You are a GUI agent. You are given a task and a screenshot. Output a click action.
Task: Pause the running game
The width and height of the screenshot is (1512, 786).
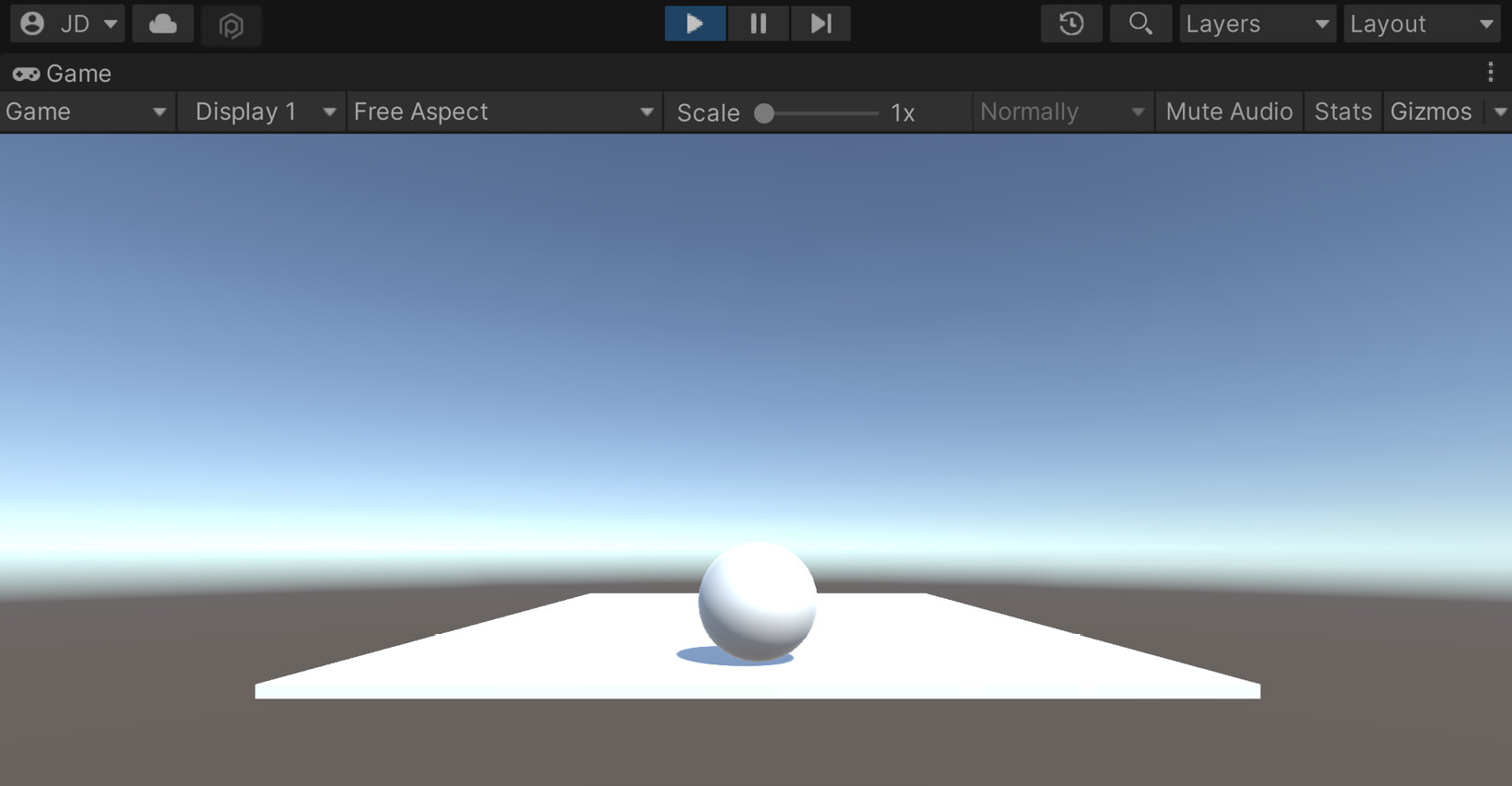pyautogui.click(x=758, y=24)
